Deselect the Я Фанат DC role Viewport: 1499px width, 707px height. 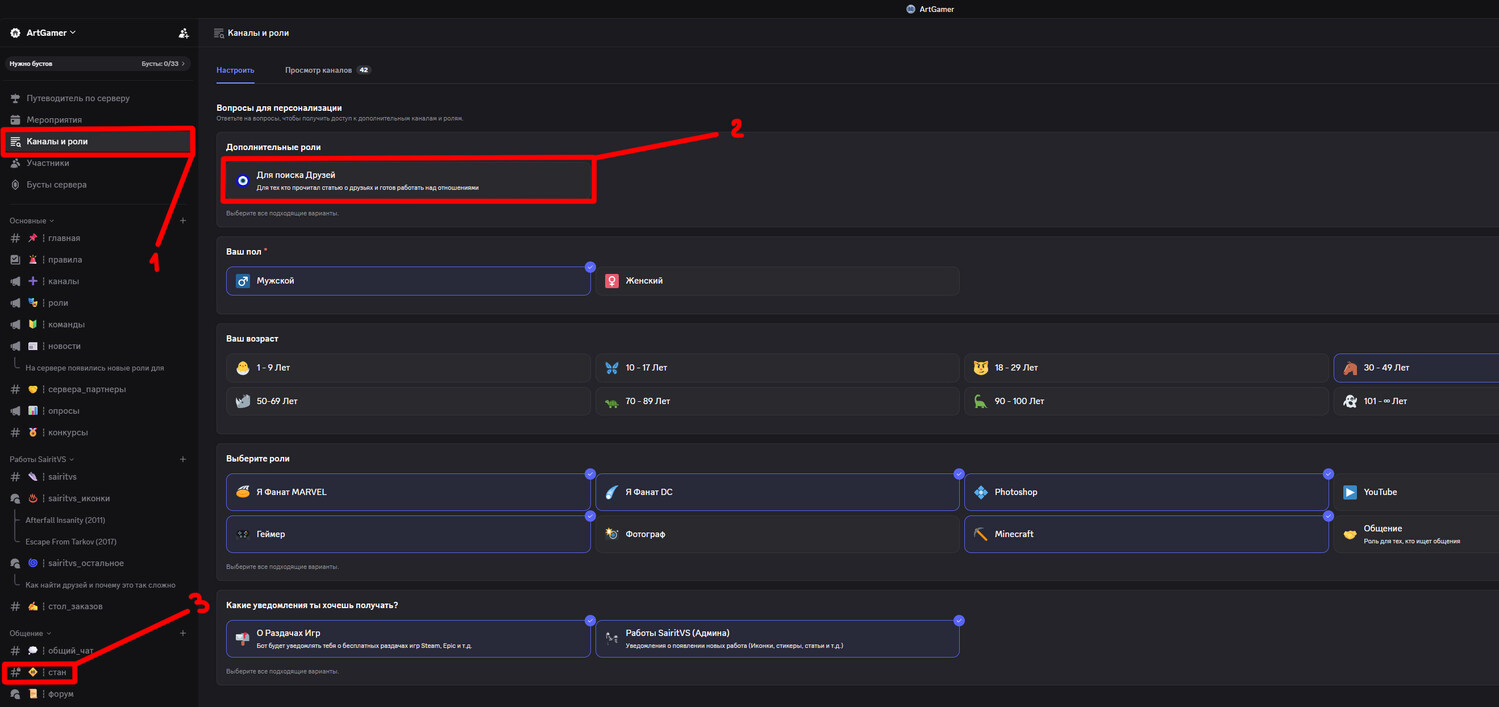[777, 492]
